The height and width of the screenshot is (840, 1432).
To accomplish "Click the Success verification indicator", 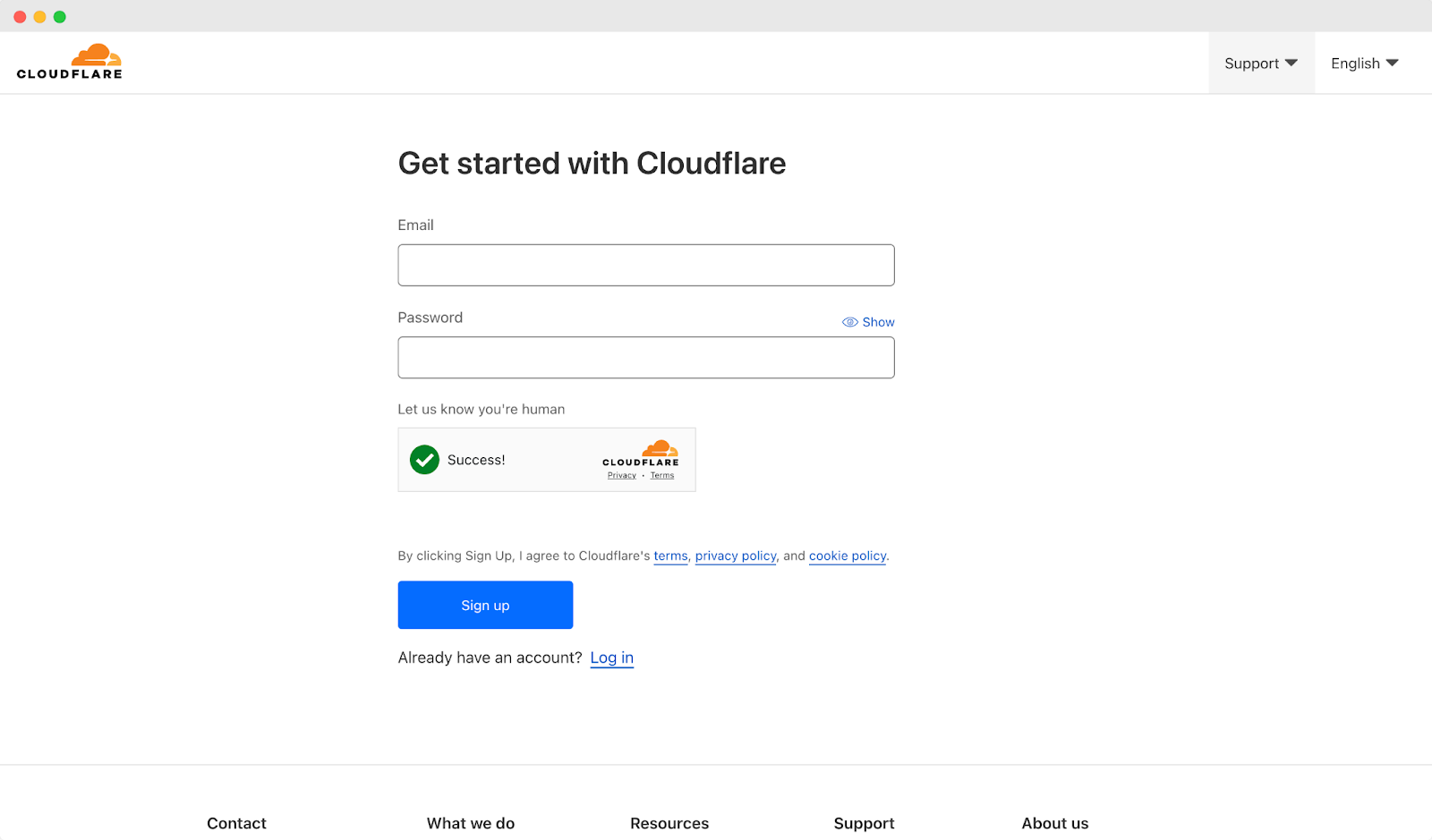I will coord(456,459).
